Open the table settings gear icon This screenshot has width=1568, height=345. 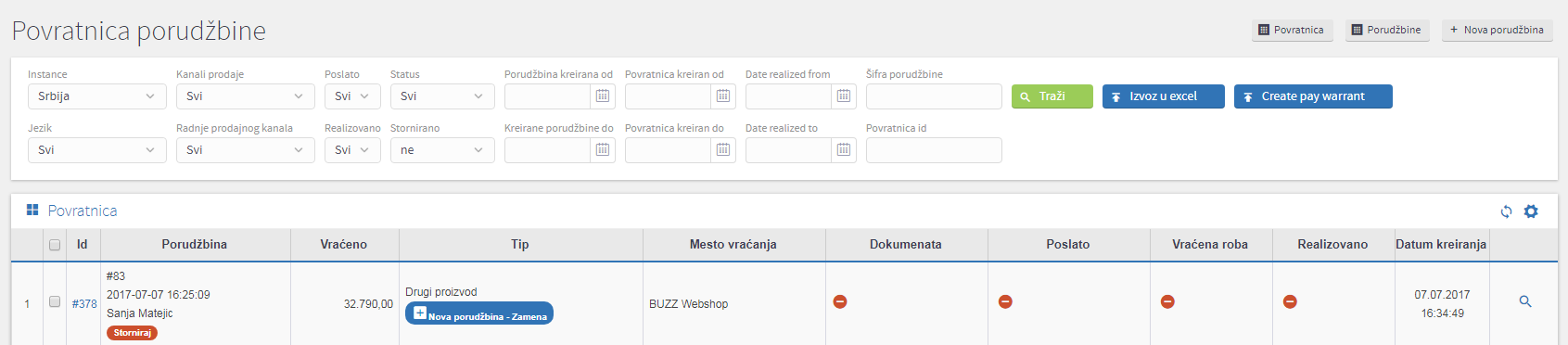[x=1531, y=211]
